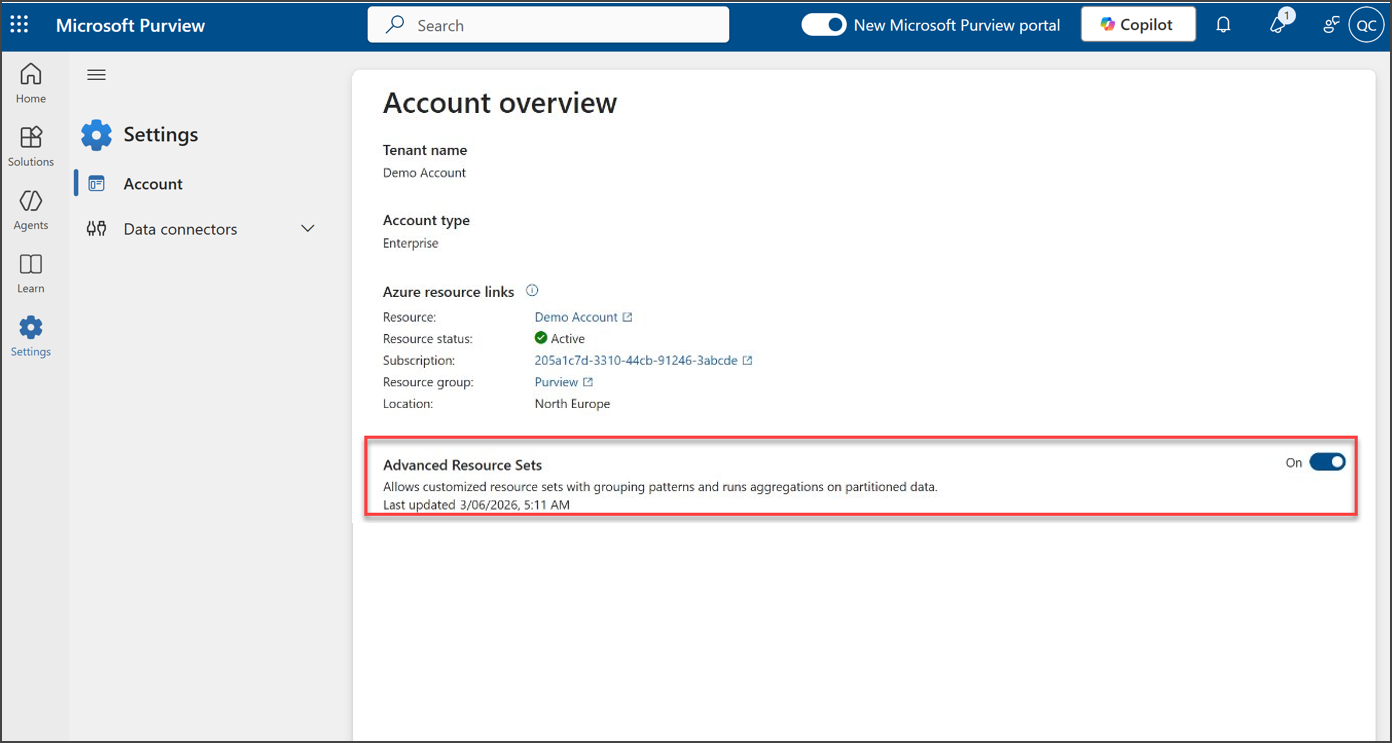
Task: Open the Purview resource group link
Action: coord(557,381)
